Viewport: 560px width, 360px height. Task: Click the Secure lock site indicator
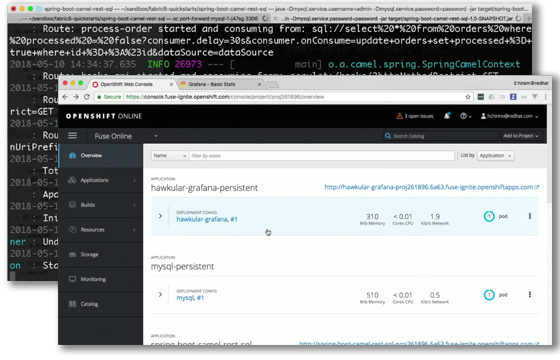click(109, 97)
